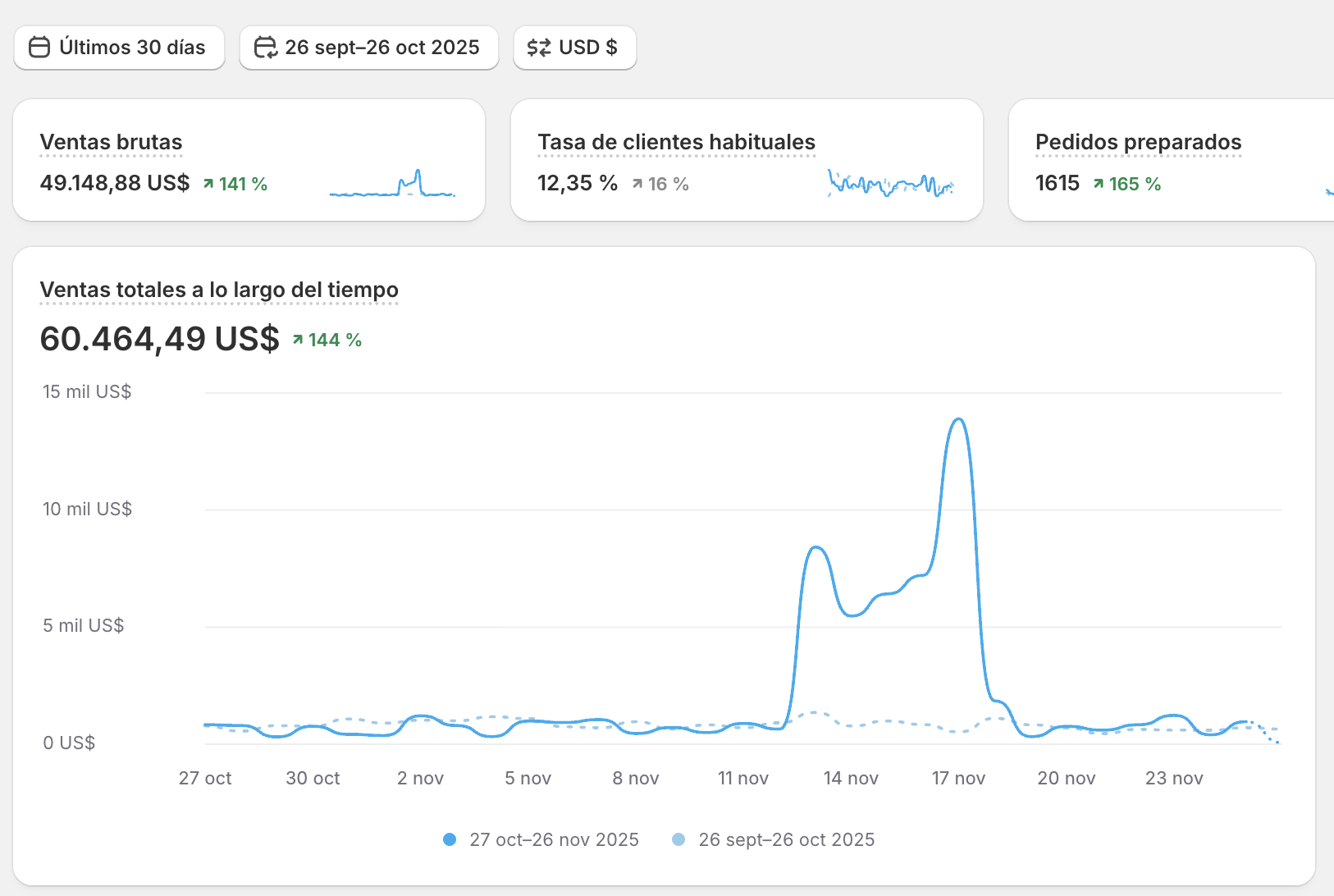Click the 165 % increase indicator

(x=1126, y=184)
